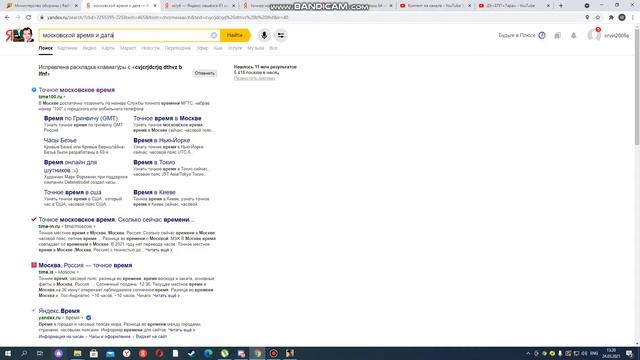Click Читать ещё in time-in.ru snippet

point(158,250)
